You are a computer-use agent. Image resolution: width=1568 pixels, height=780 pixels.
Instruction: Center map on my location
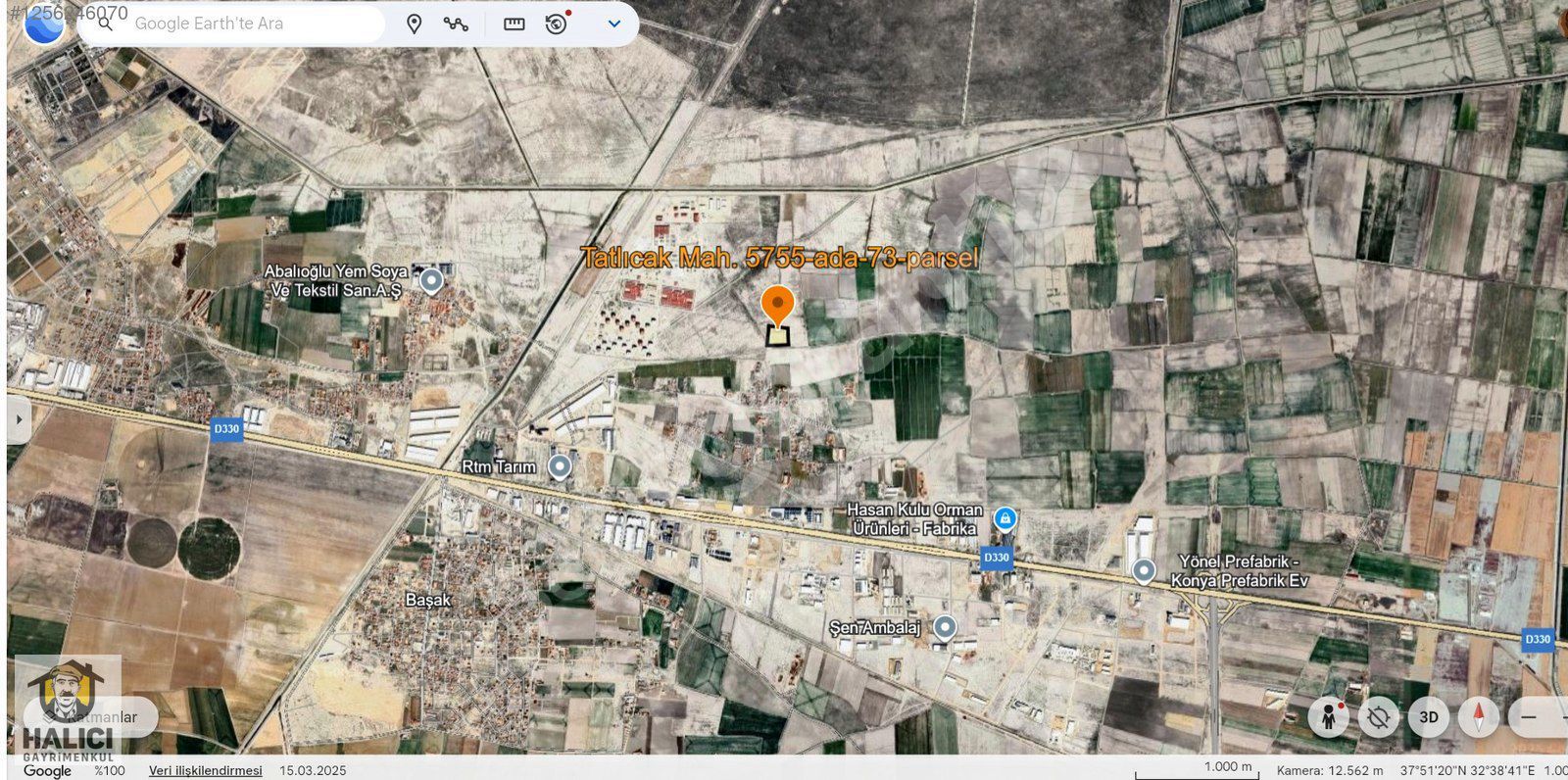click(x=1378, y=717)
